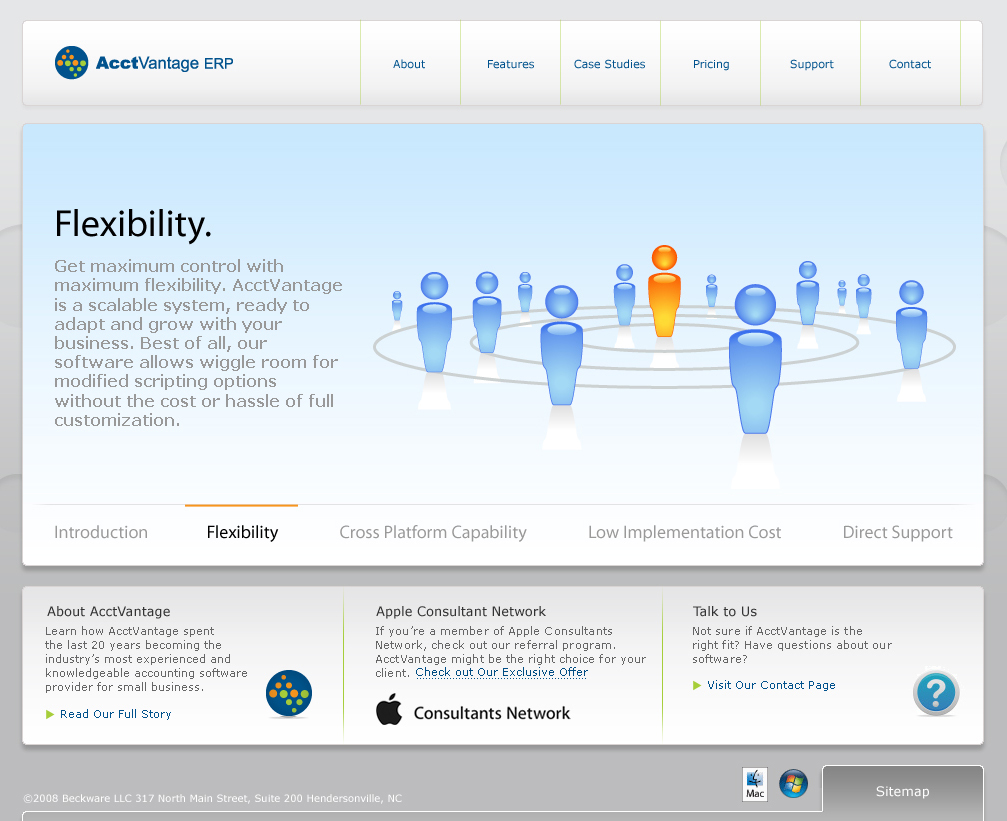Open the Support menu item

click(812, 64)
